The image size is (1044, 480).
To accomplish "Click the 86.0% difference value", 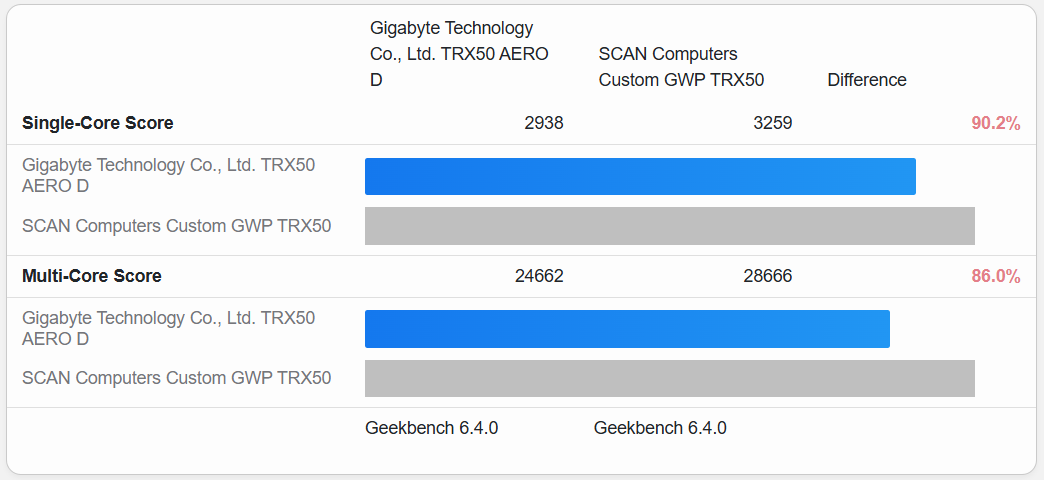I will coord(995,276).
